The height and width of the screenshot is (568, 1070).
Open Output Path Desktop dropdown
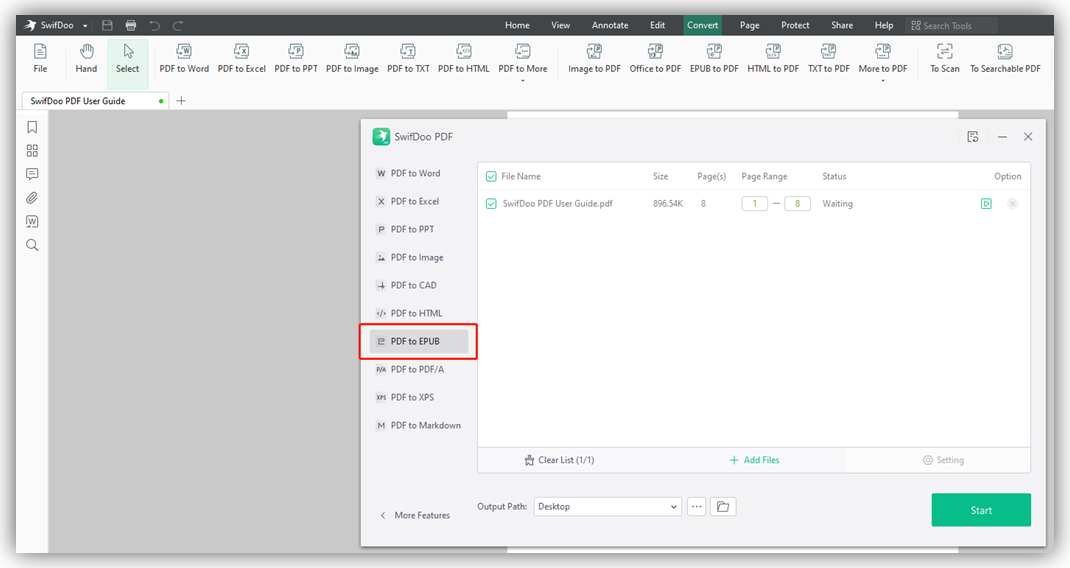(607, 507)
